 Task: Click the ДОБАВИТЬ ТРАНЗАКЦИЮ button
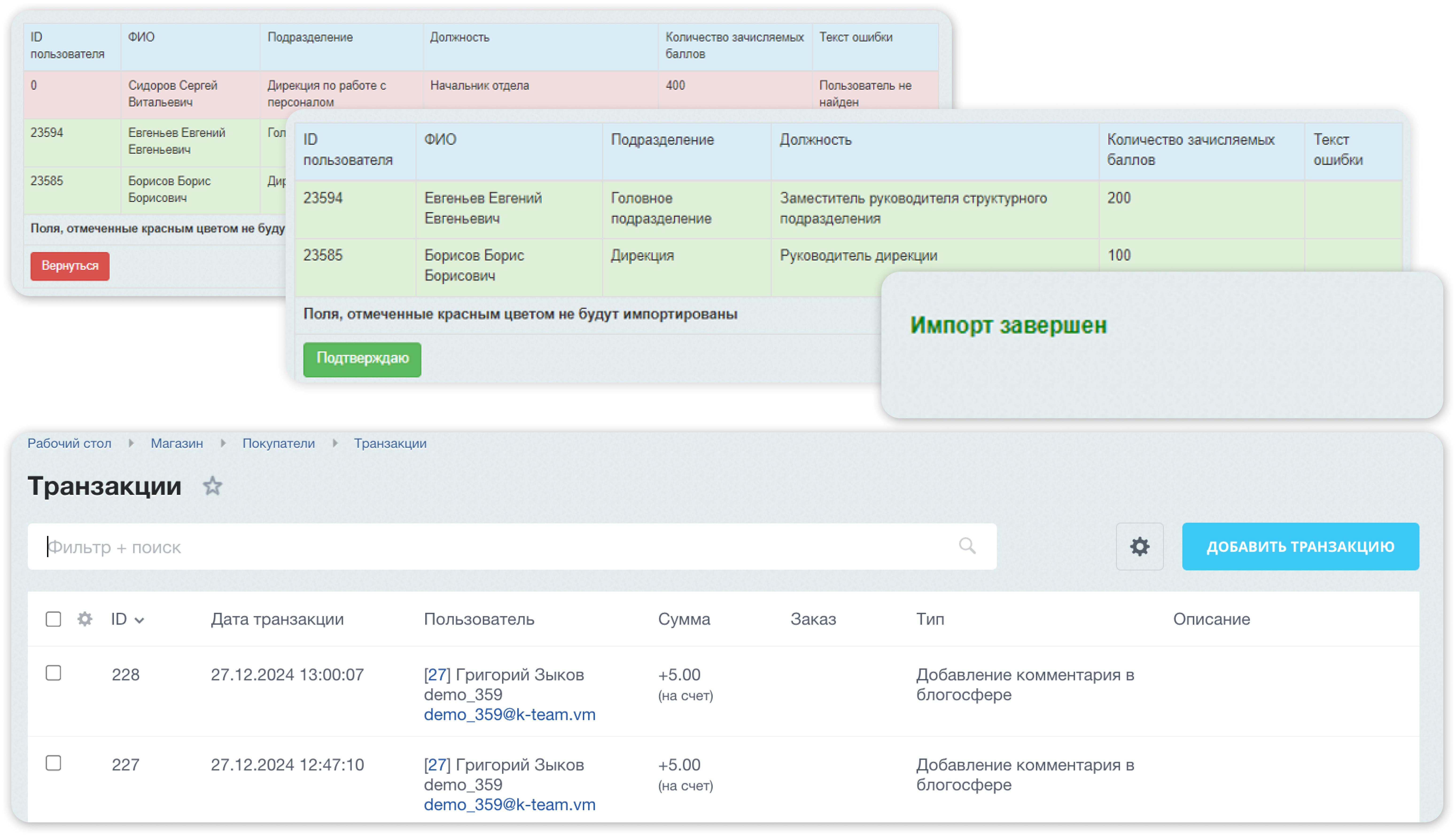[1300, 546]
